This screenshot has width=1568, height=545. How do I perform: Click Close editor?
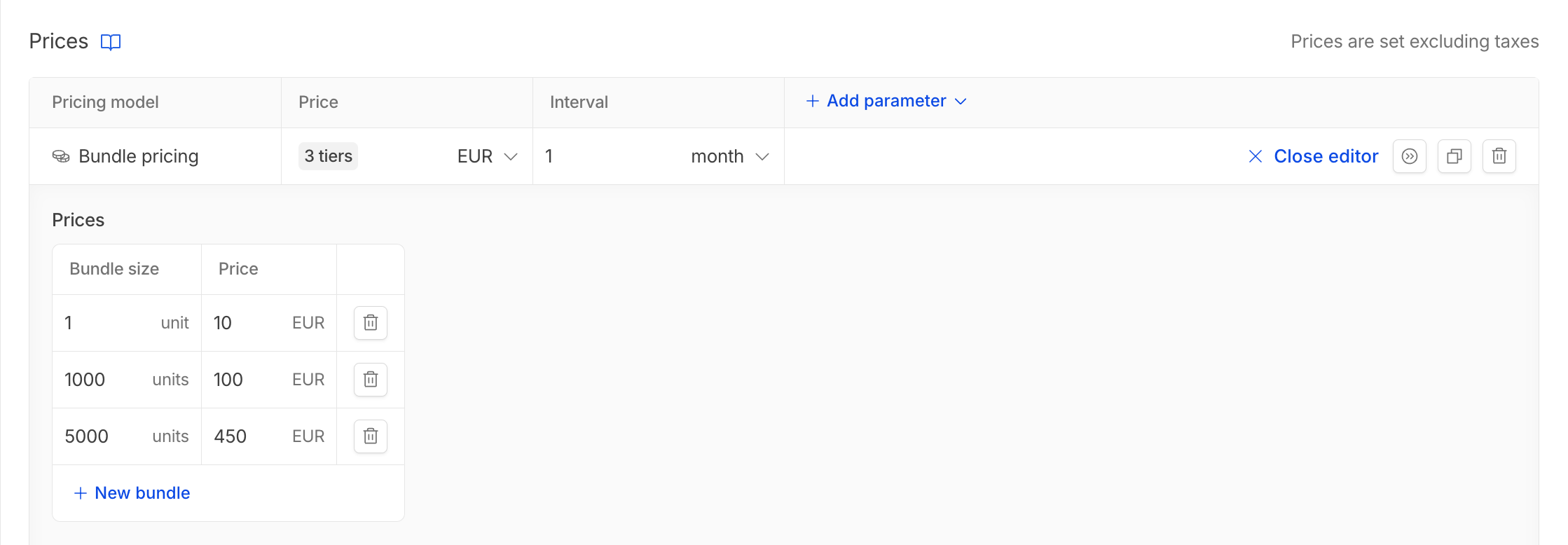pyautogui.click(x=1314, y=156)
